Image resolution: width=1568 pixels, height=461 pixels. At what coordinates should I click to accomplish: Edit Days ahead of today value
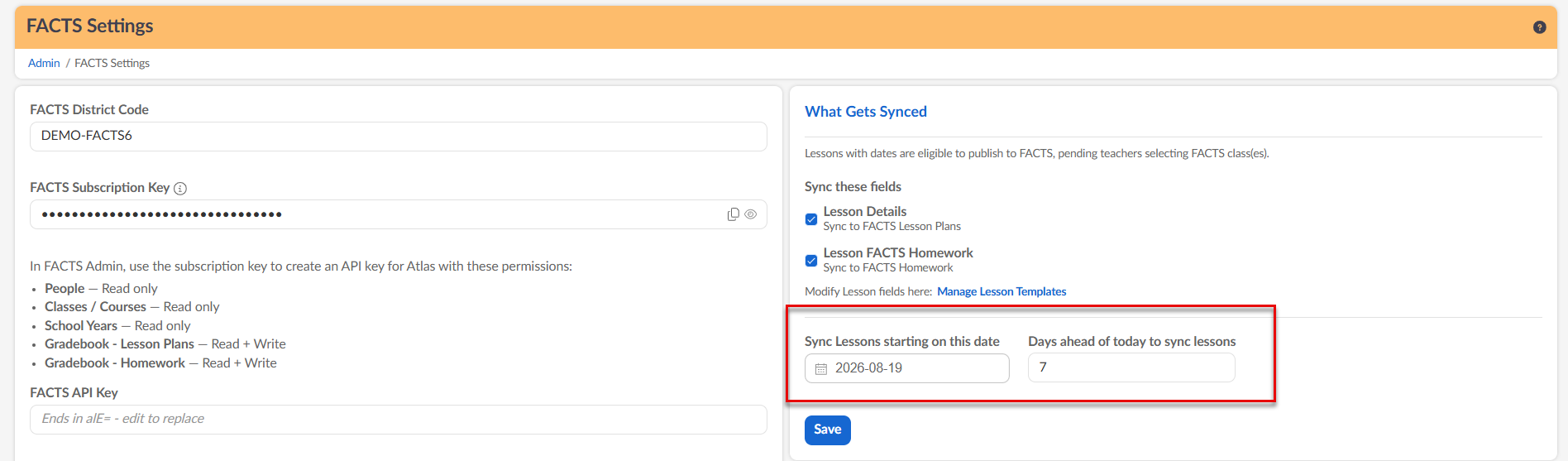[x=1131, y=367]
